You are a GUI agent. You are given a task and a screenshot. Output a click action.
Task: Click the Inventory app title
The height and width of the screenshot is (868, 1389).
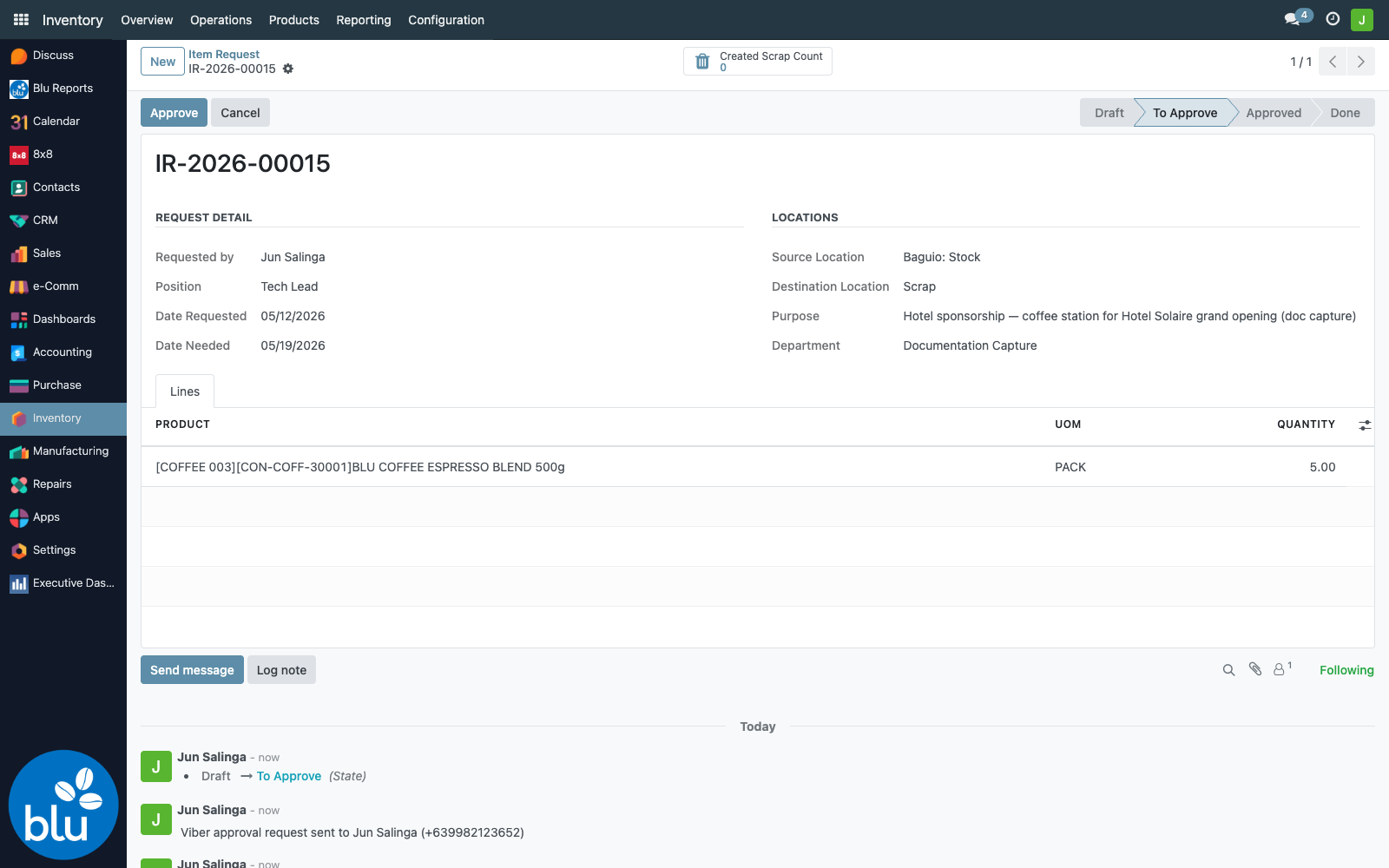coord(72,20)
